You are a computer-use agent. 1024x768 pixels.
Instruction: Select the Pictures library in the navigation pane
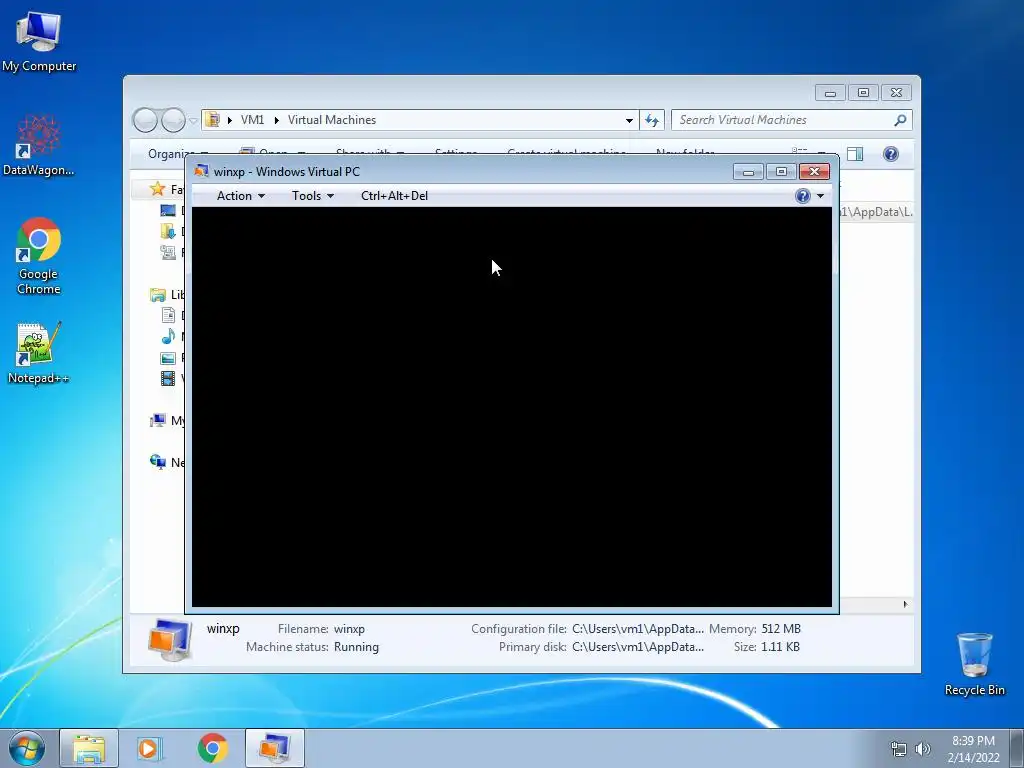pyautogui.click(x=172, y=358)
